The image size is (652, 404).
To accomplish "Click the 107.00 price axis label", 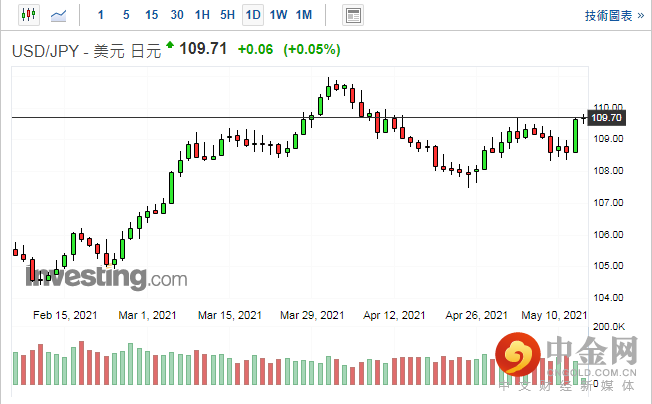I will [608, 203].
